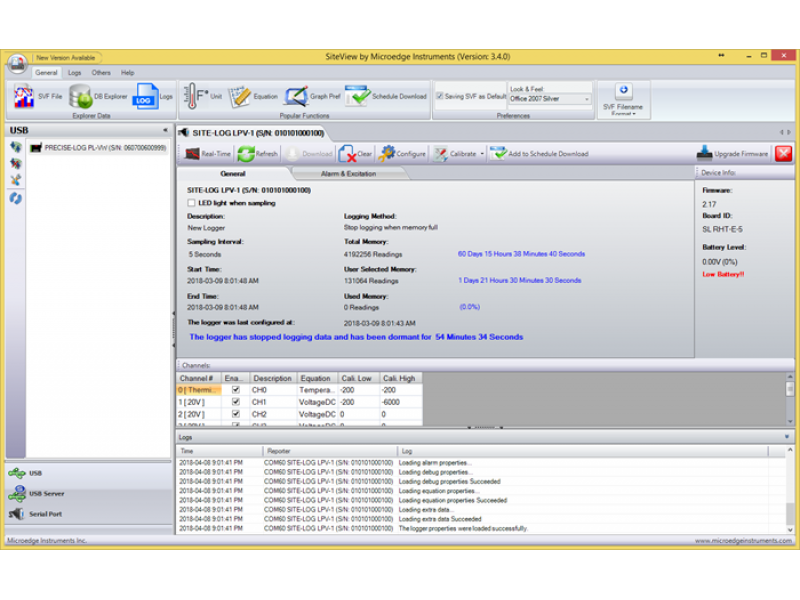
Task: Click the New Version Available notice
Action: point(66,58)
